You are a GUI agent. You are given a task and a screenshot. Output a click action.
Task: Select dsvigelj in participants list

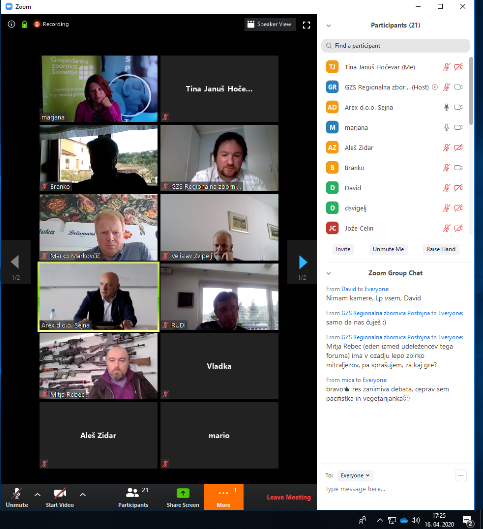(395, 208)
